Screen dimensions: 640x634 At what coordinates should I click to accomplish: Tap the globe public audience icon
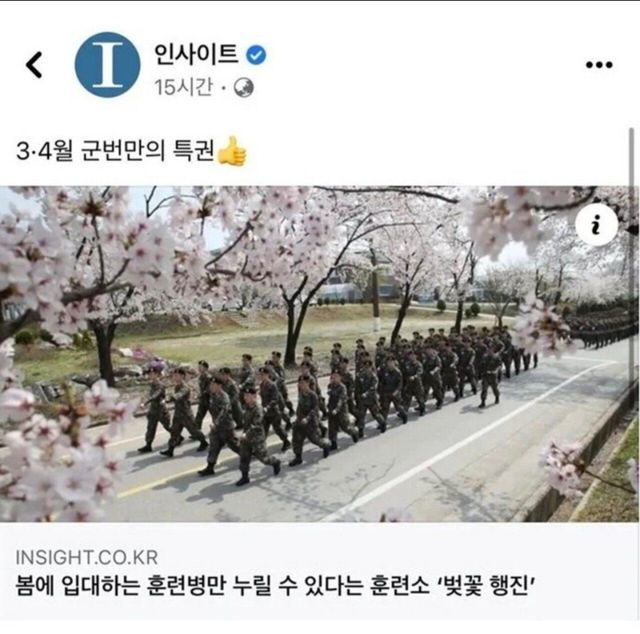coord(244,88)
